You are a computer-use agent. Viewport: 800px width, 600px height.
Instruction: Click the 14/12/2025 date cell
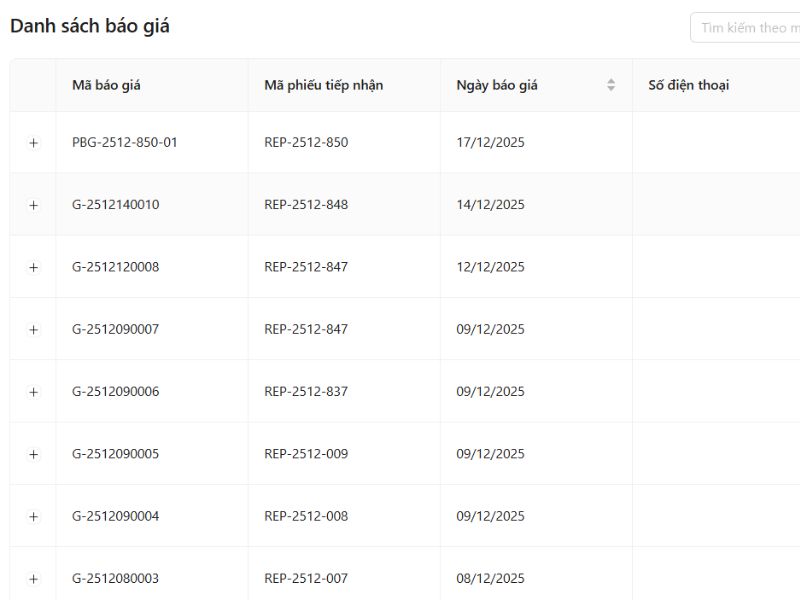(x=490, y=205)
